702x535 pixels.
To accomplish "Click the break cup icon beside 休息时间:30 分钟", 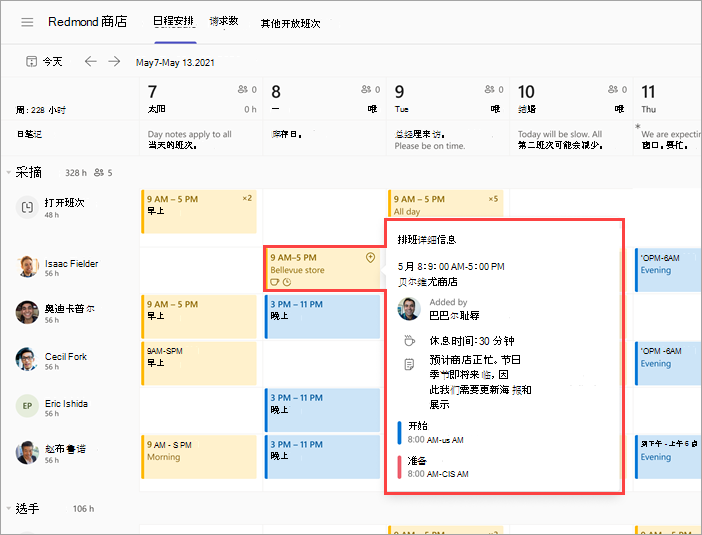I will coord(409,341).
